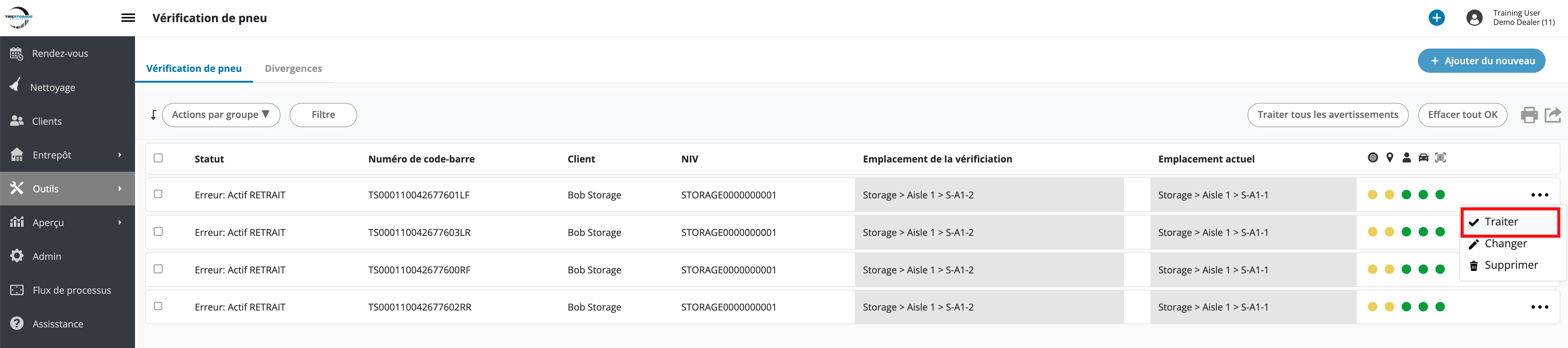Screen dimensions: 1568x348
Task: Click the sort arrow icon
Action: [153, 115]
